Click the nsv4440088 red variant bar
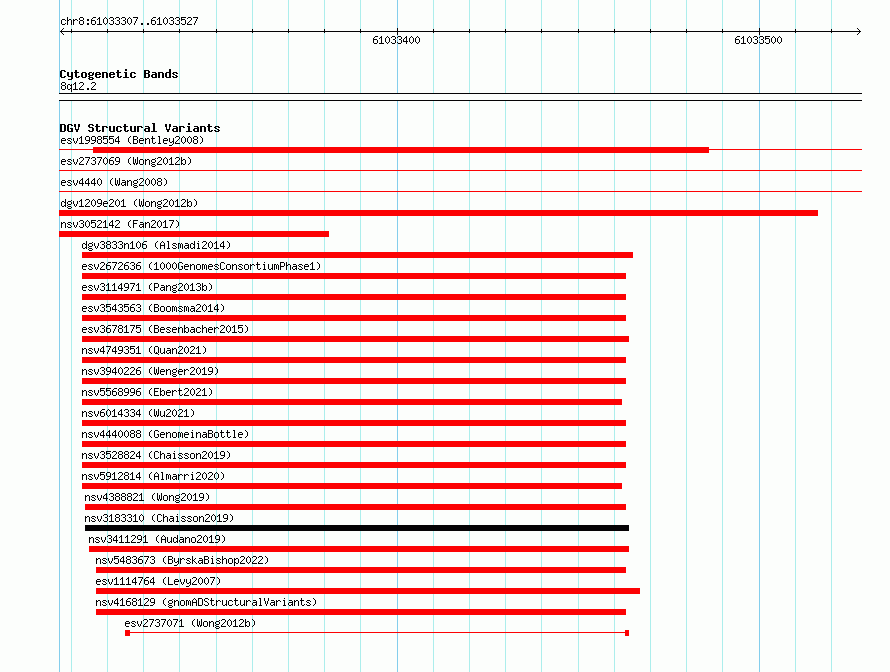 354,444
